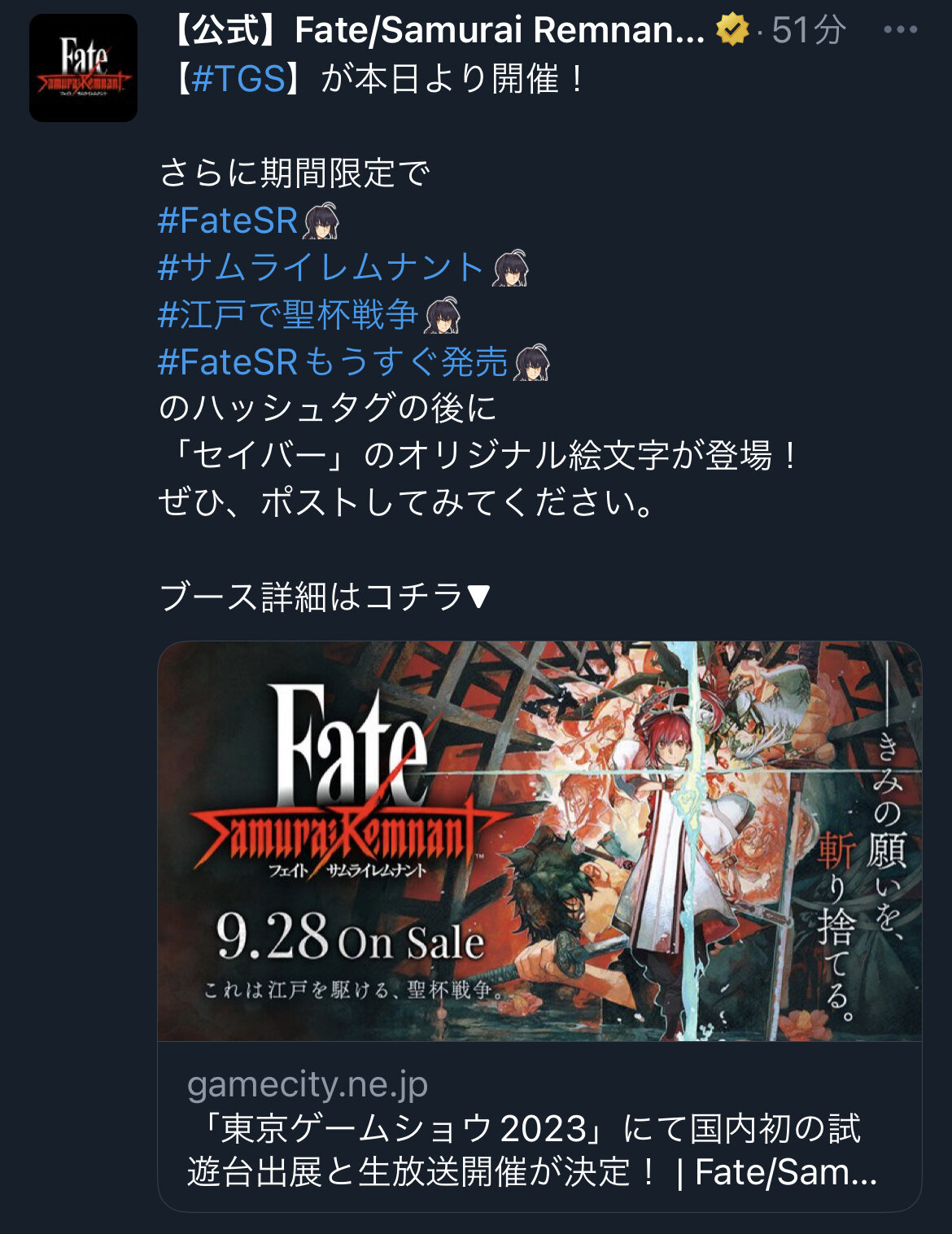The width and height of the screenshot is (952, 1234).
Task: Tap the Saber emoji after #サムライレムナント
Action: pyautogui.click(x=510, y=268)
